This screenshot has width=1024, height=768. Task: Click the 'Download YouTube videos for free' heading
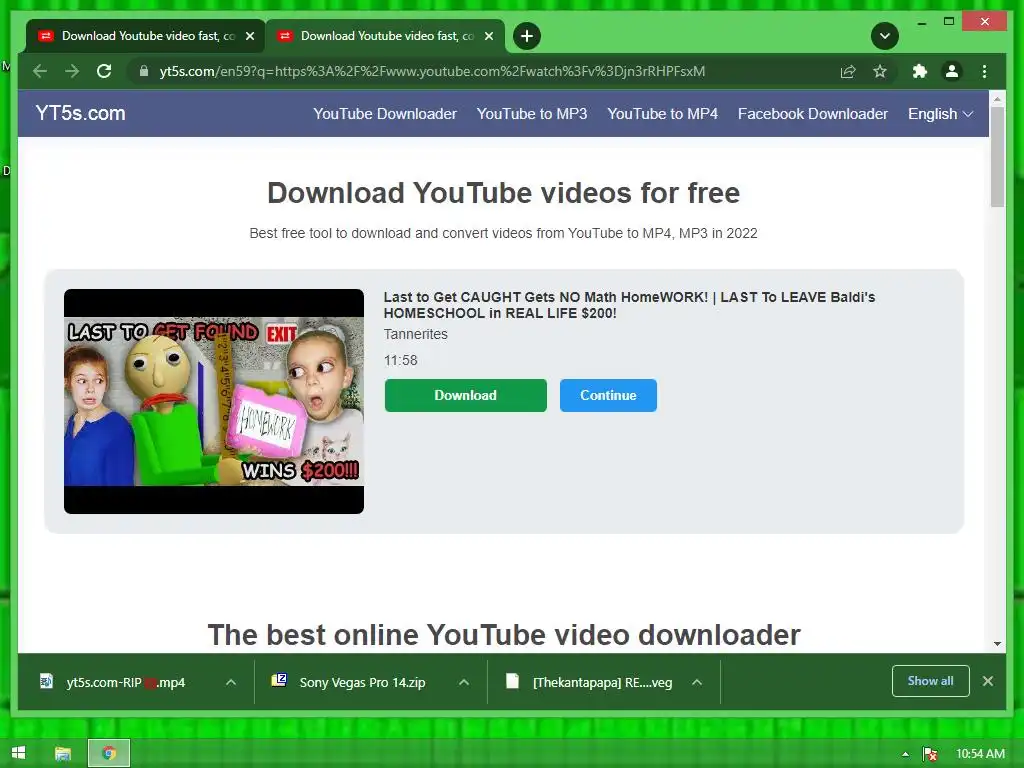pyautogui.click(x=504, y=193)
